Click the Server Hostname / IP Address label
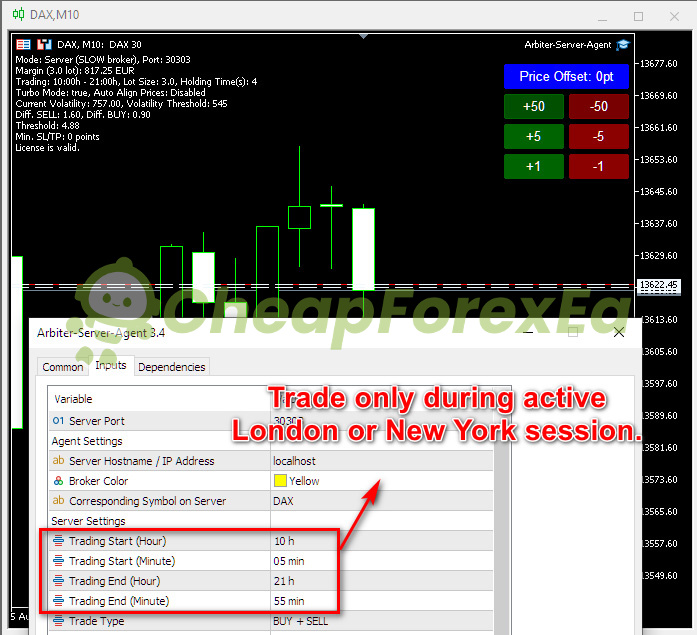Viewport: 697px width, 635px height. 141,461
